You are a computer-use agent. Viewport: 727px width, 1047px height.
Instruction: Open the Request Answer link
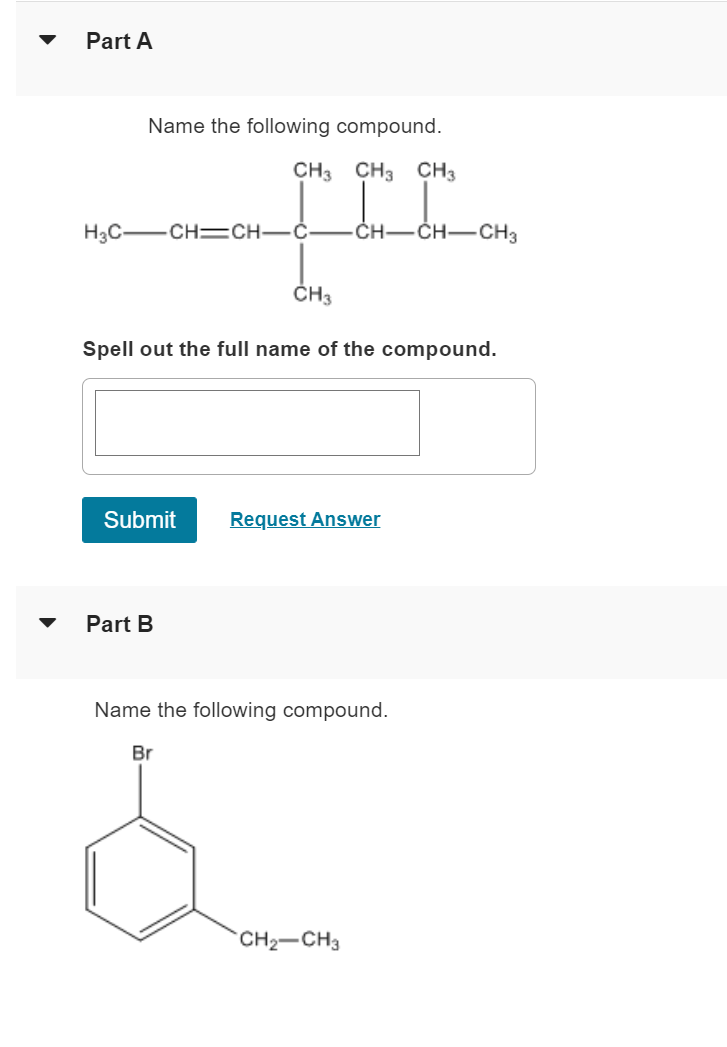pos(304,519)
